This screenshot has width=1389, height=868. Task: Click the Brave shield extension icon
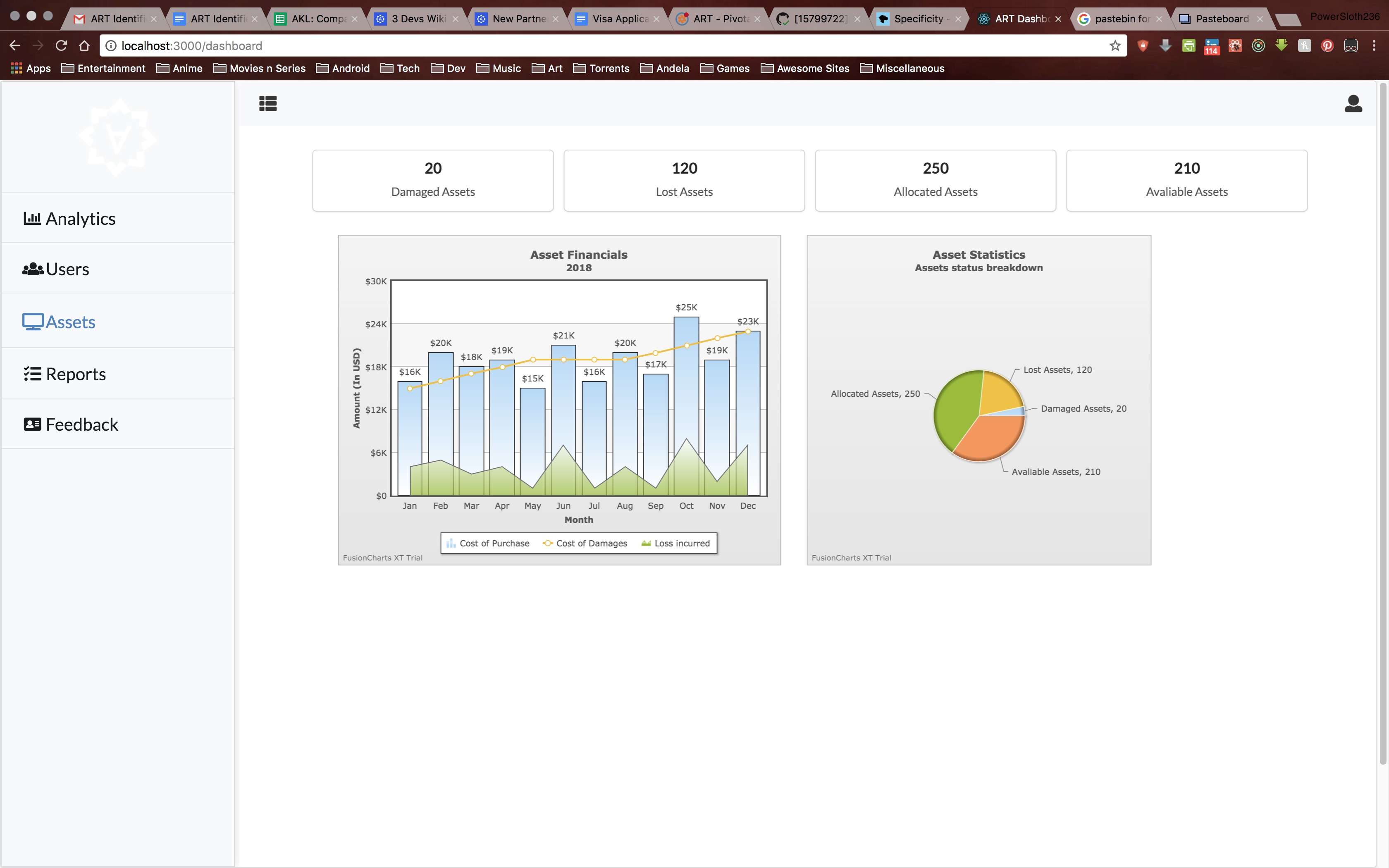[1143, 45]
